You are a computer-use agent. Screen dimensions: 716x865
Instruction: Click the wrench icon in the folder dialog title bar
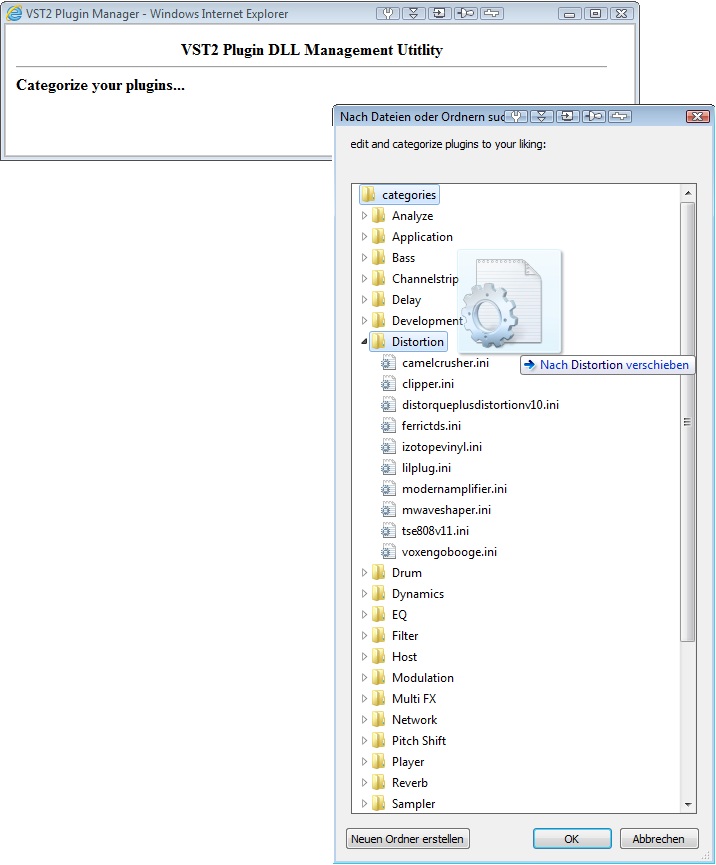coord(517,116)
